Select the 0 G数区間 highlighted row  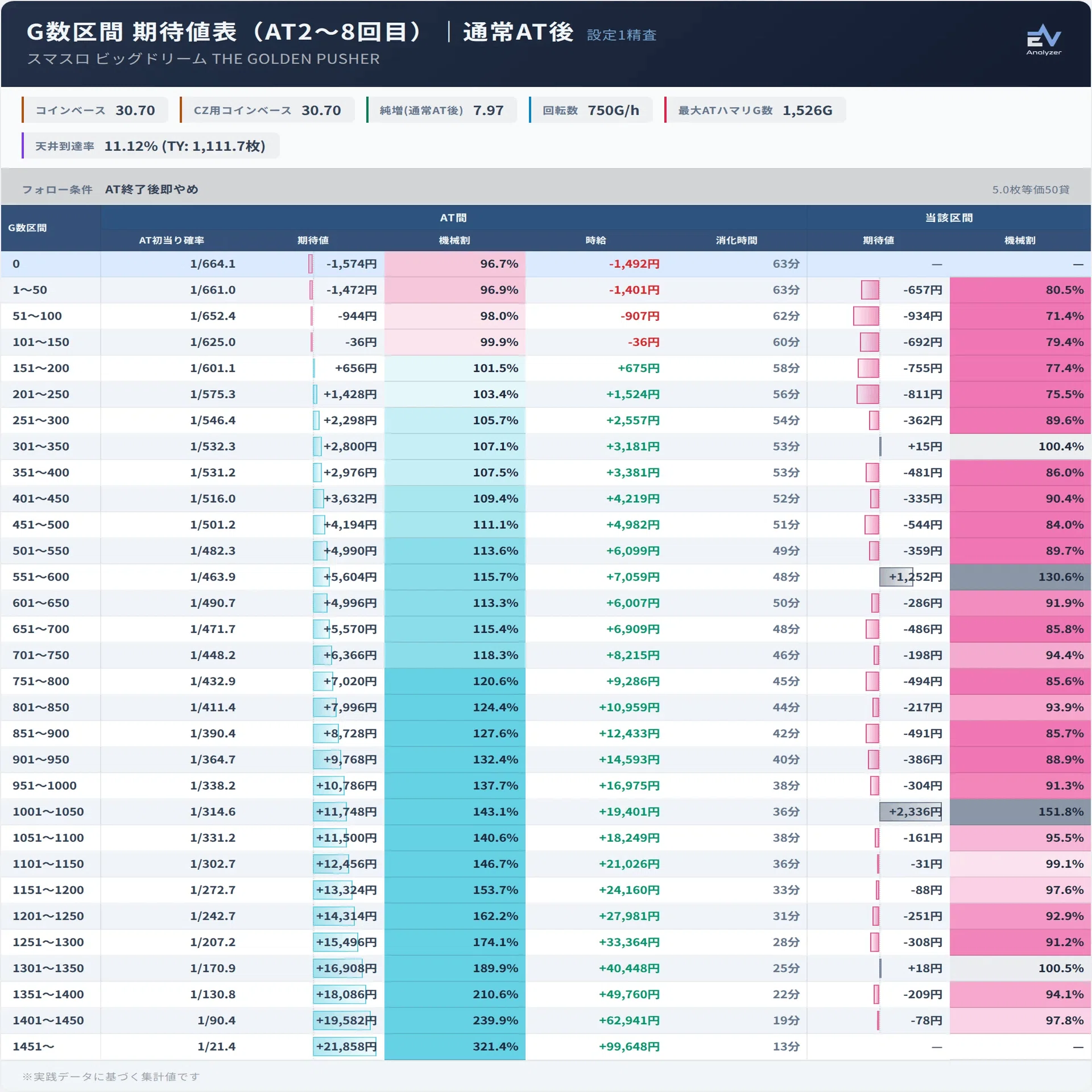(x=546, y=264)
